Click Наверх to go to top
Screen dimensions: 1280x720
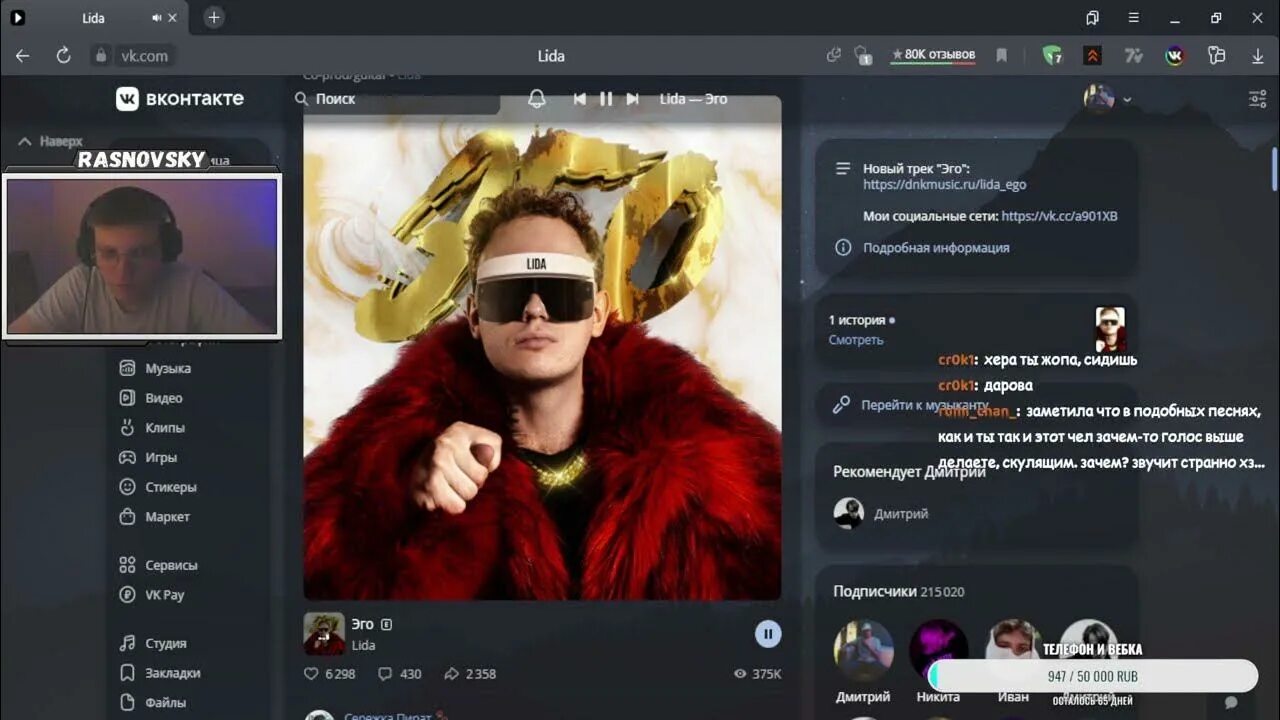50,141
